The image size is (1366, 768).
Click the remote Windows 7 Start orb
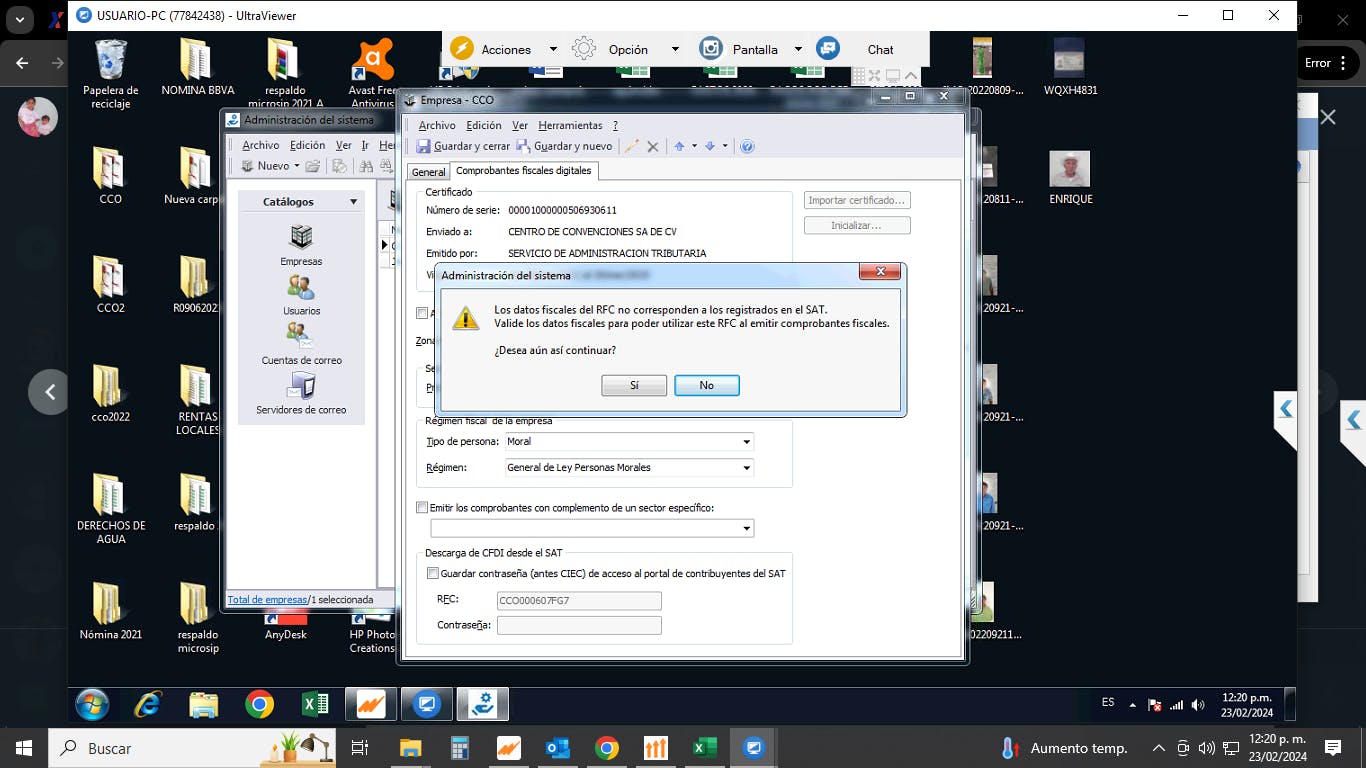92,704
